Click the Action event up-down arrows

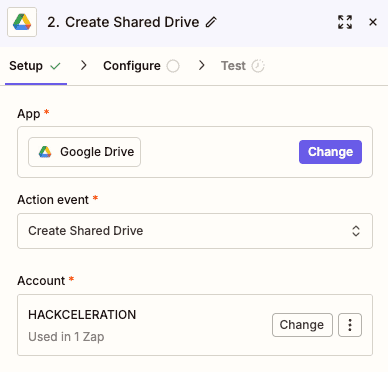click(x=356, y=231)
